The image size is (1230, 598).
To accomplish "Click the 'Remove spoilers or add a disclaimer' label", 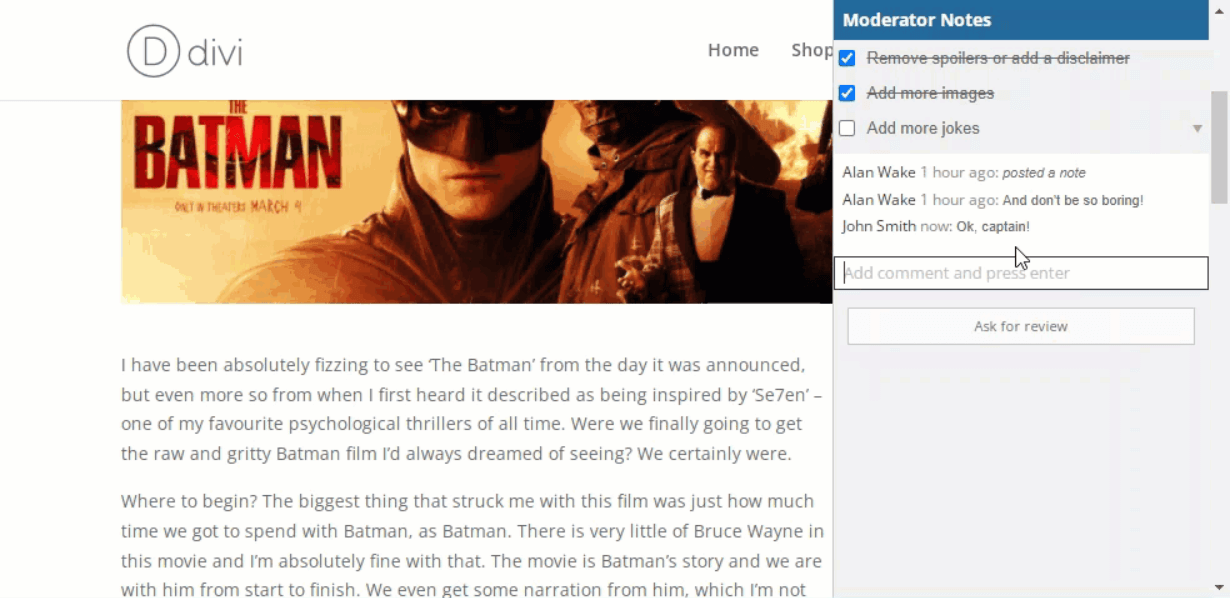I will click(x=997, y=58).
